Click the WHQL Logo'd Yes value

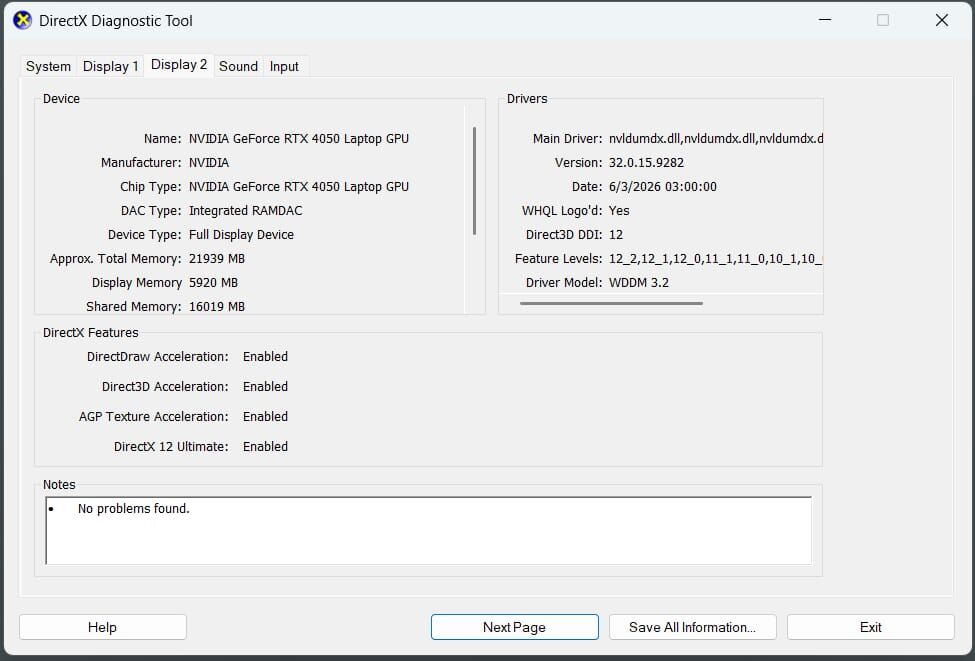pyautogui.click(x=619, y=211)
